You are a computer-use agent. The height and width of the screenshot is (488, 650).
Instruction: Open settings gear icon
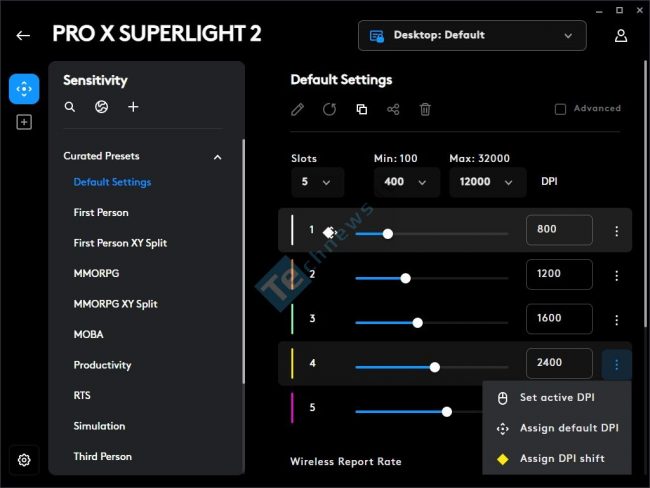point(24,460)
